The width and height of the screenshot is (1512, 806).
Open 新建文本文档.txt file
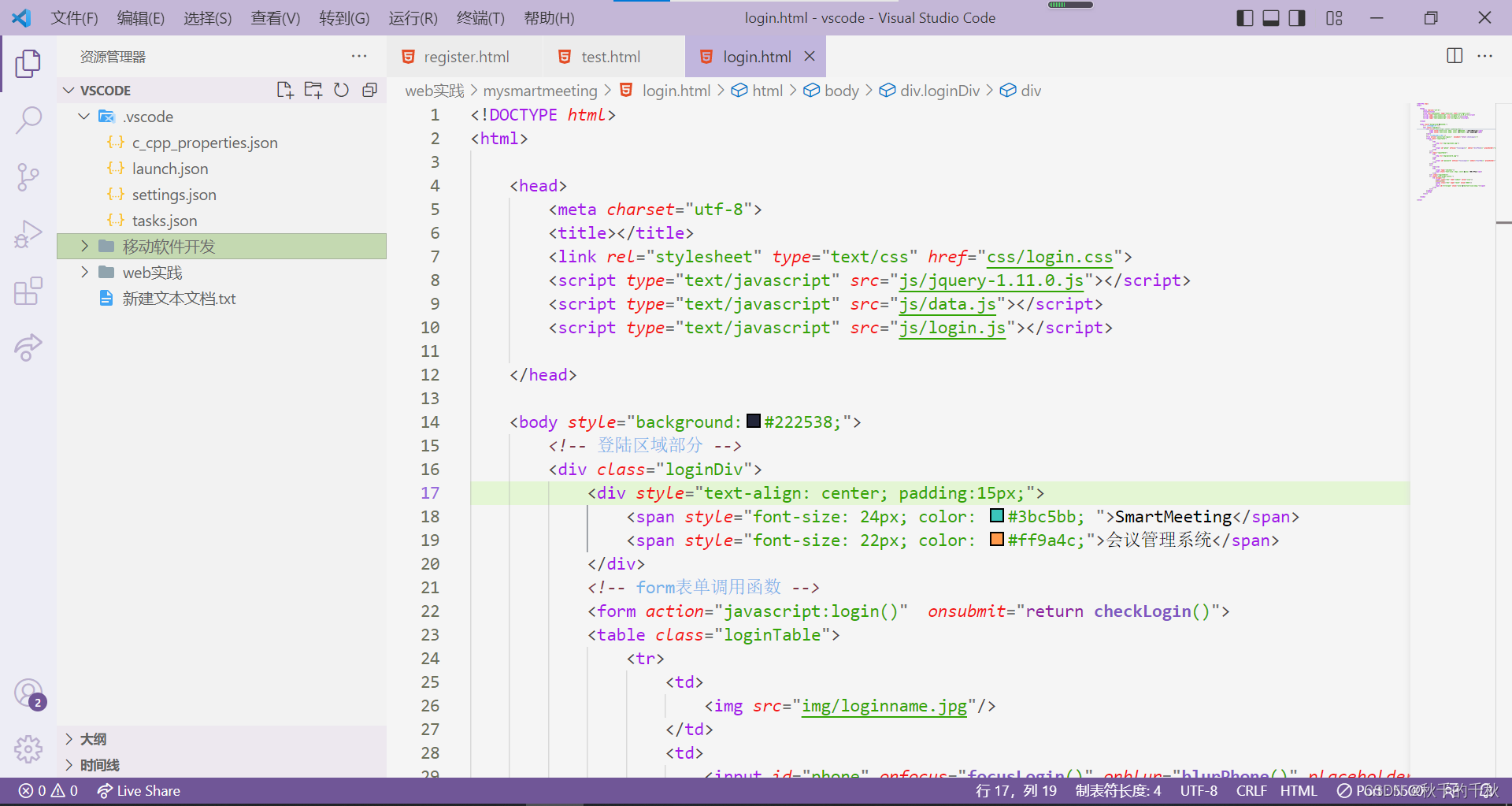point(221,299)
